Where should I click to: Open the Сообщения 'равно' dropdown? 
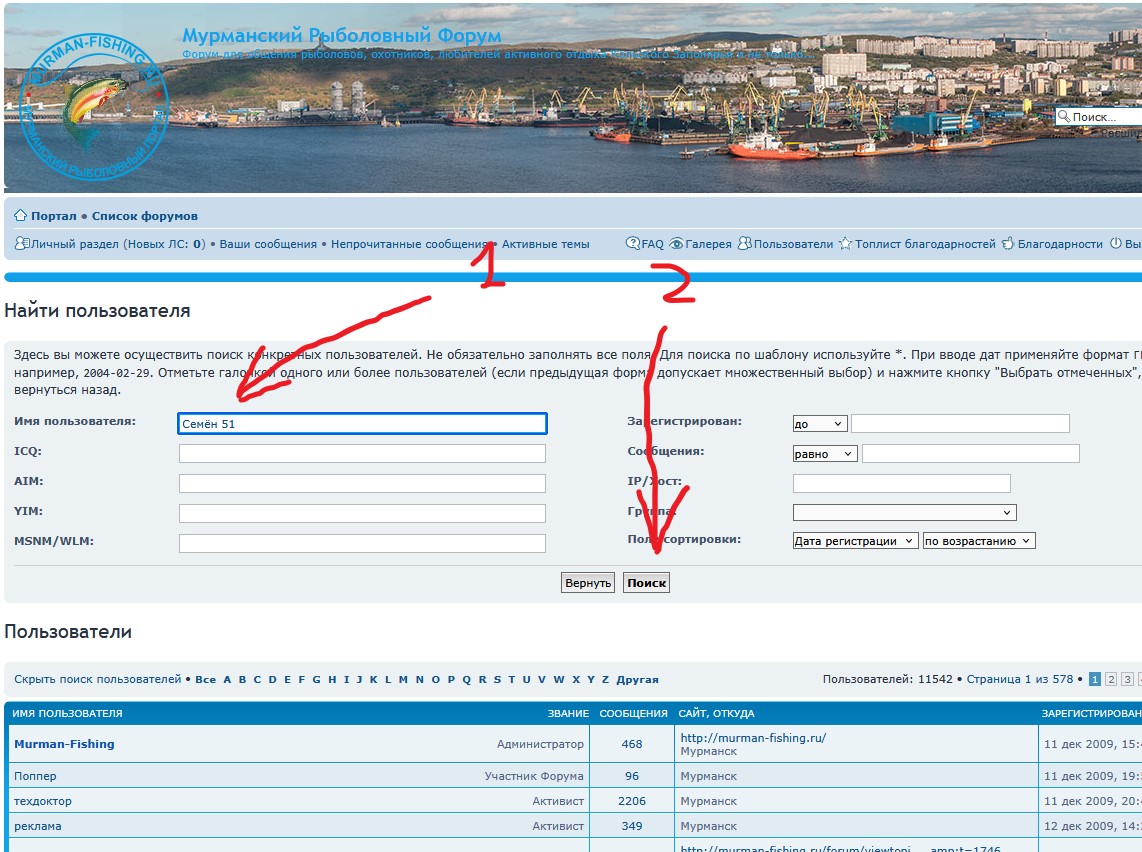(x=824, y=454)
